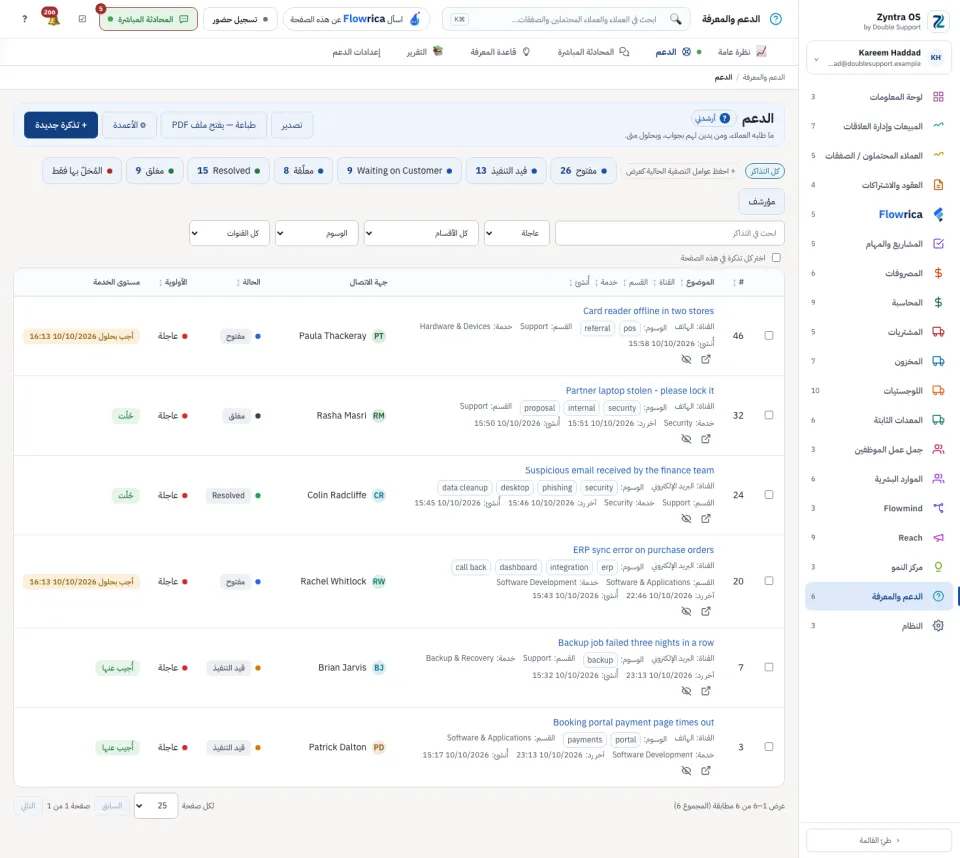Open مركز النمو growth center icon

[938, 567]
